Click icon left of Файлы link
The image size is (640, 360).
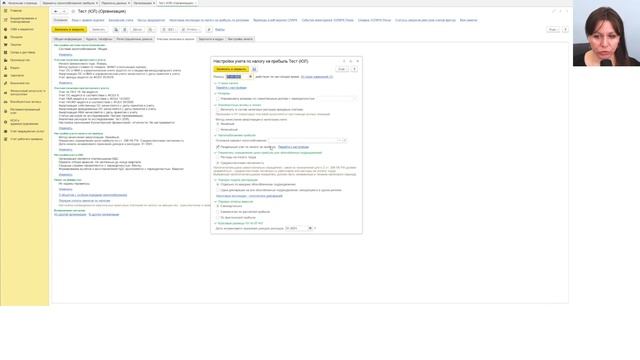tap(209, 29)
